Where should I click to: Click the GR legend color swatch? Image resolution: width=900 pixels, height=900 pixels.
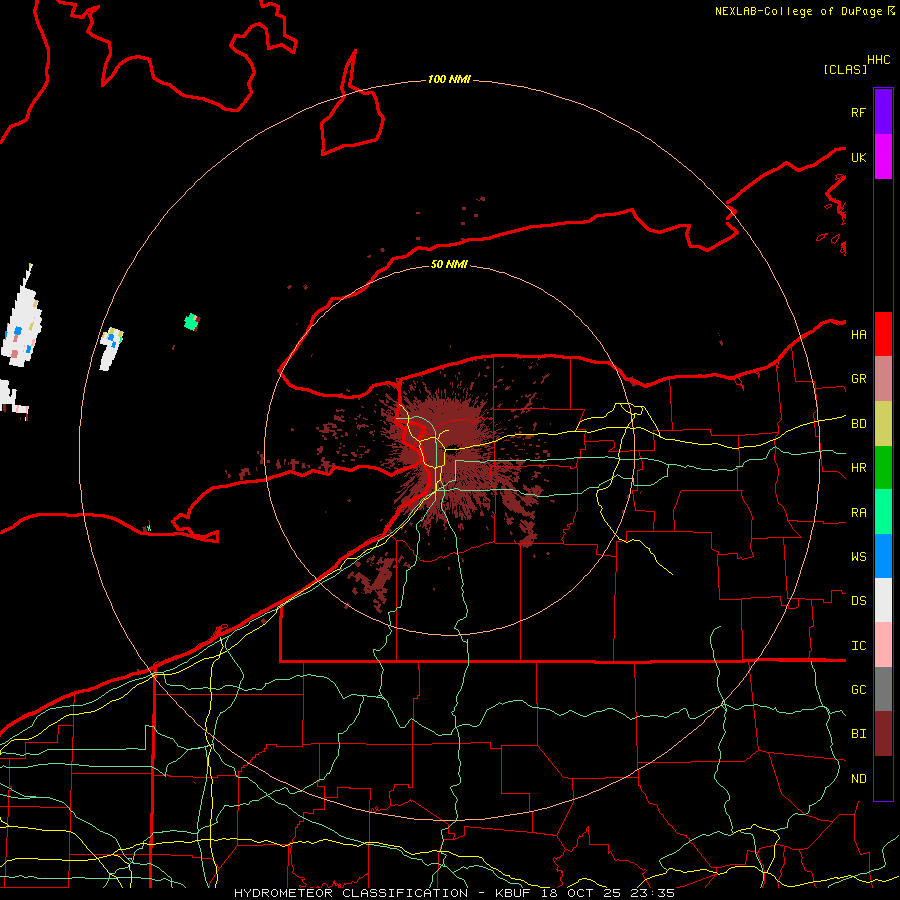pos(883,379)
